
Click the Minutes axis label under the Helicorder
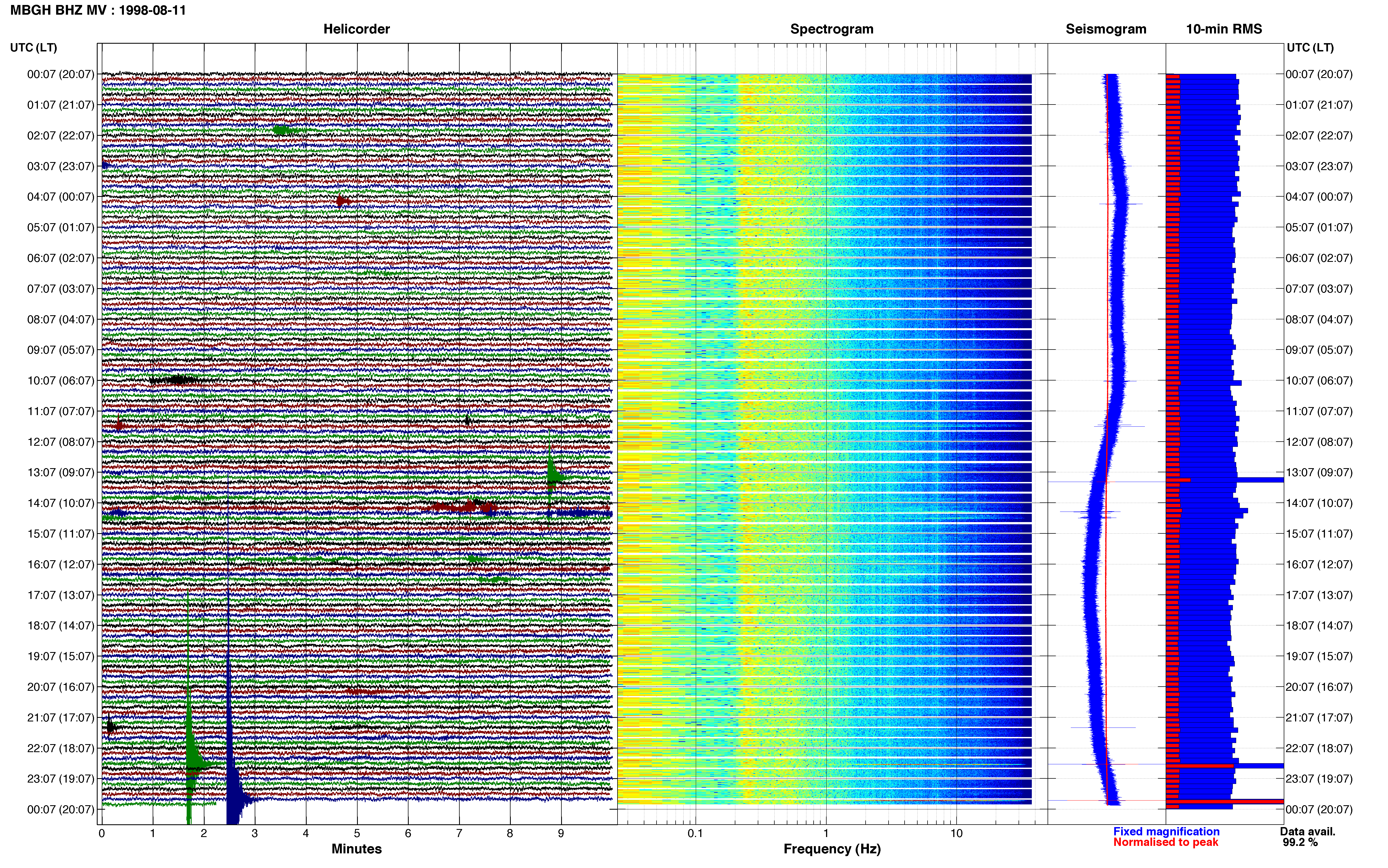pyautogui.click(x=356, y=849)
